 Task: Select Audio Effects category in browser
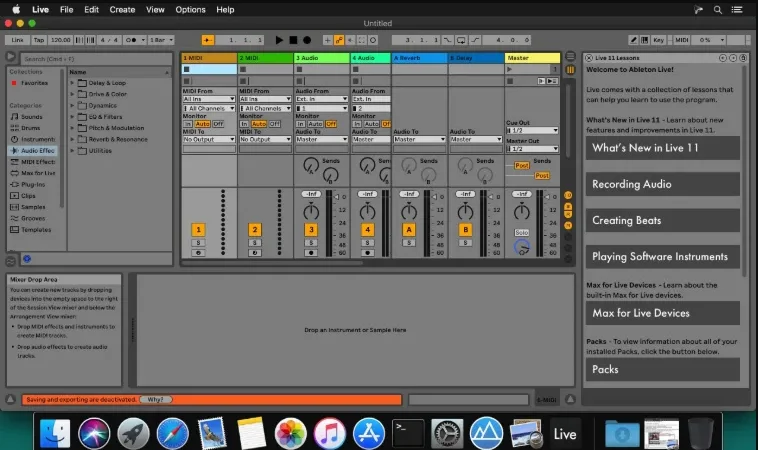point(33,151)
